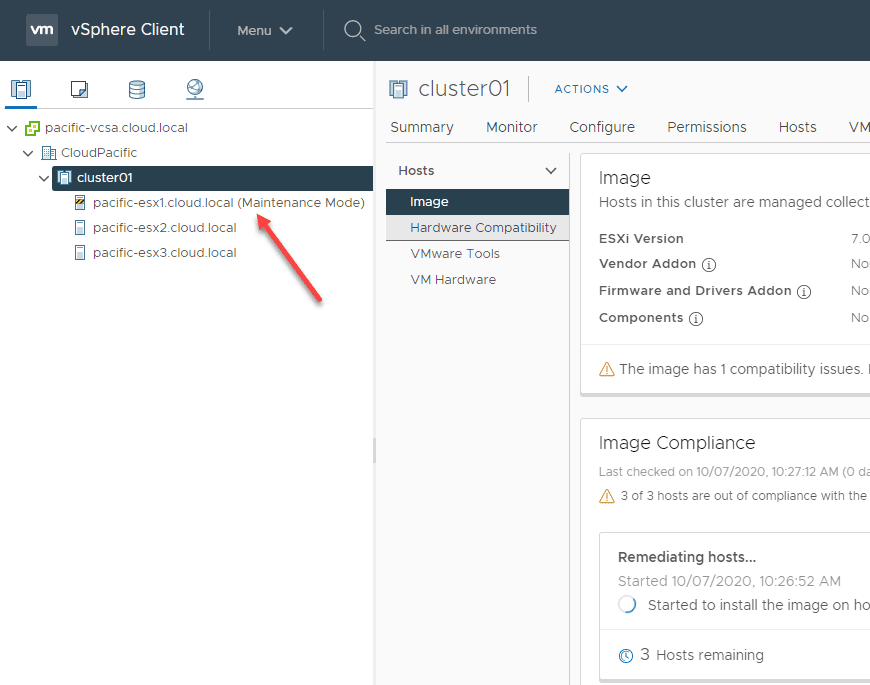Screen dimensions: 870x685
Task: Select Hardware Compatibility in the sidebar
Action: tap(483, 228)
